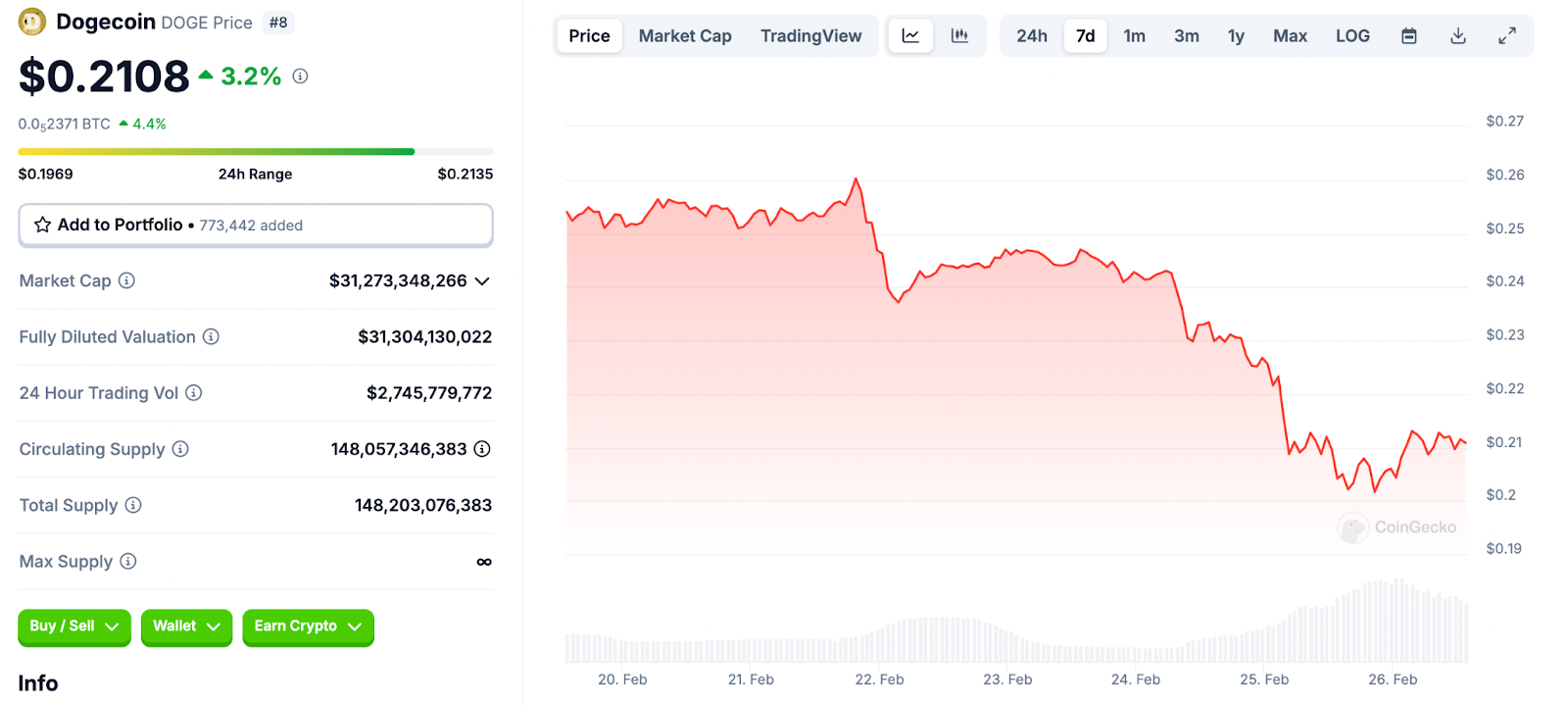Set chart range to 1y
This screenshot has width=1568, height=706.
pos(1236,36)
